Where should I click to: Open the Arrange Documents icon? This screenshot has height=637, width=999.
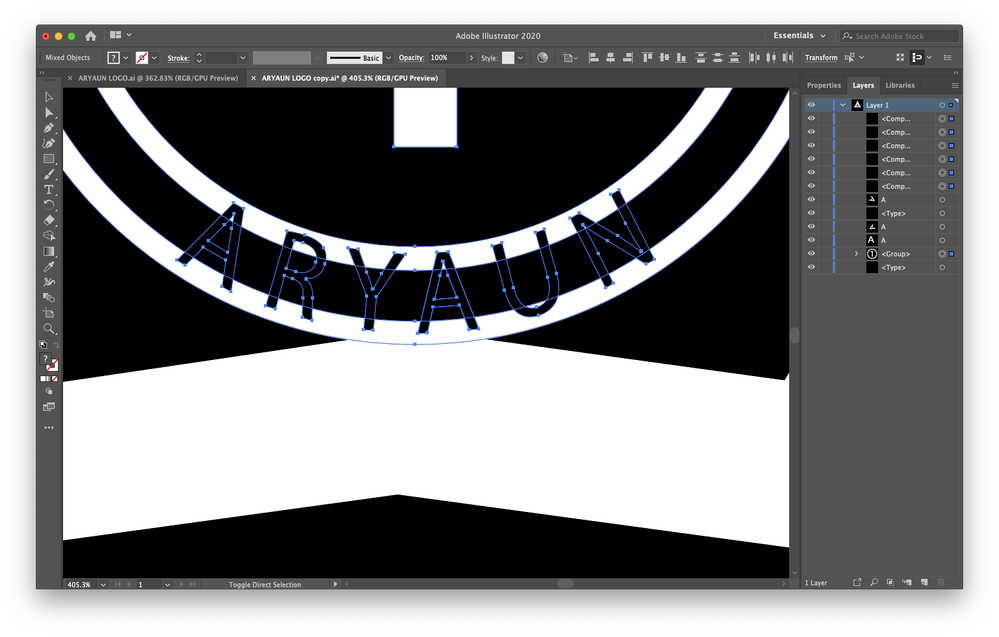(x=115, y=35)
